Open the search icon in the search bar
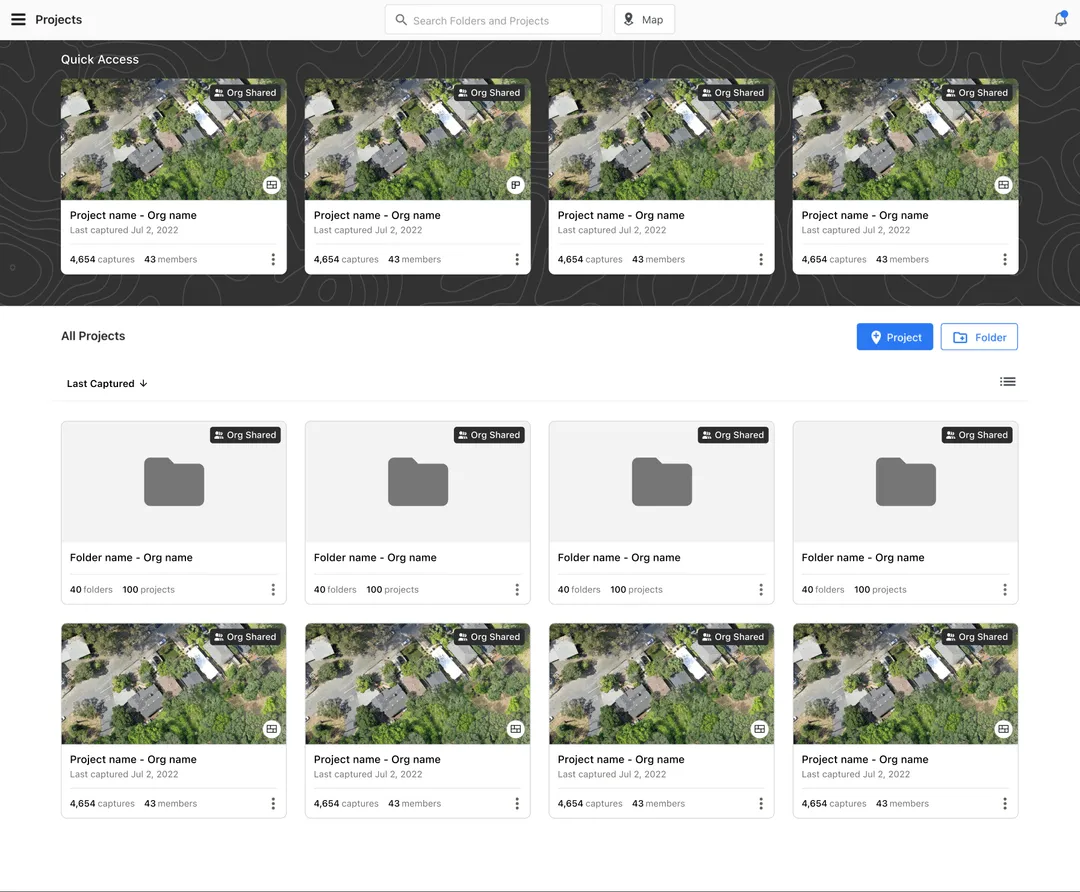Image resolution: width=1080 pixels, height=892 pixels. click(x=400, y=19)
